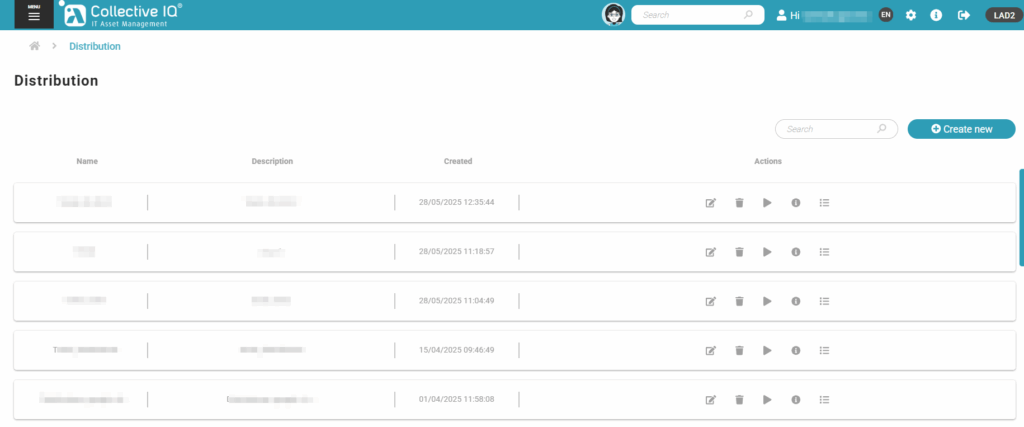1024x427 pixels.
Task: Click the Collective IQ logo
Action: coord(123,14)
